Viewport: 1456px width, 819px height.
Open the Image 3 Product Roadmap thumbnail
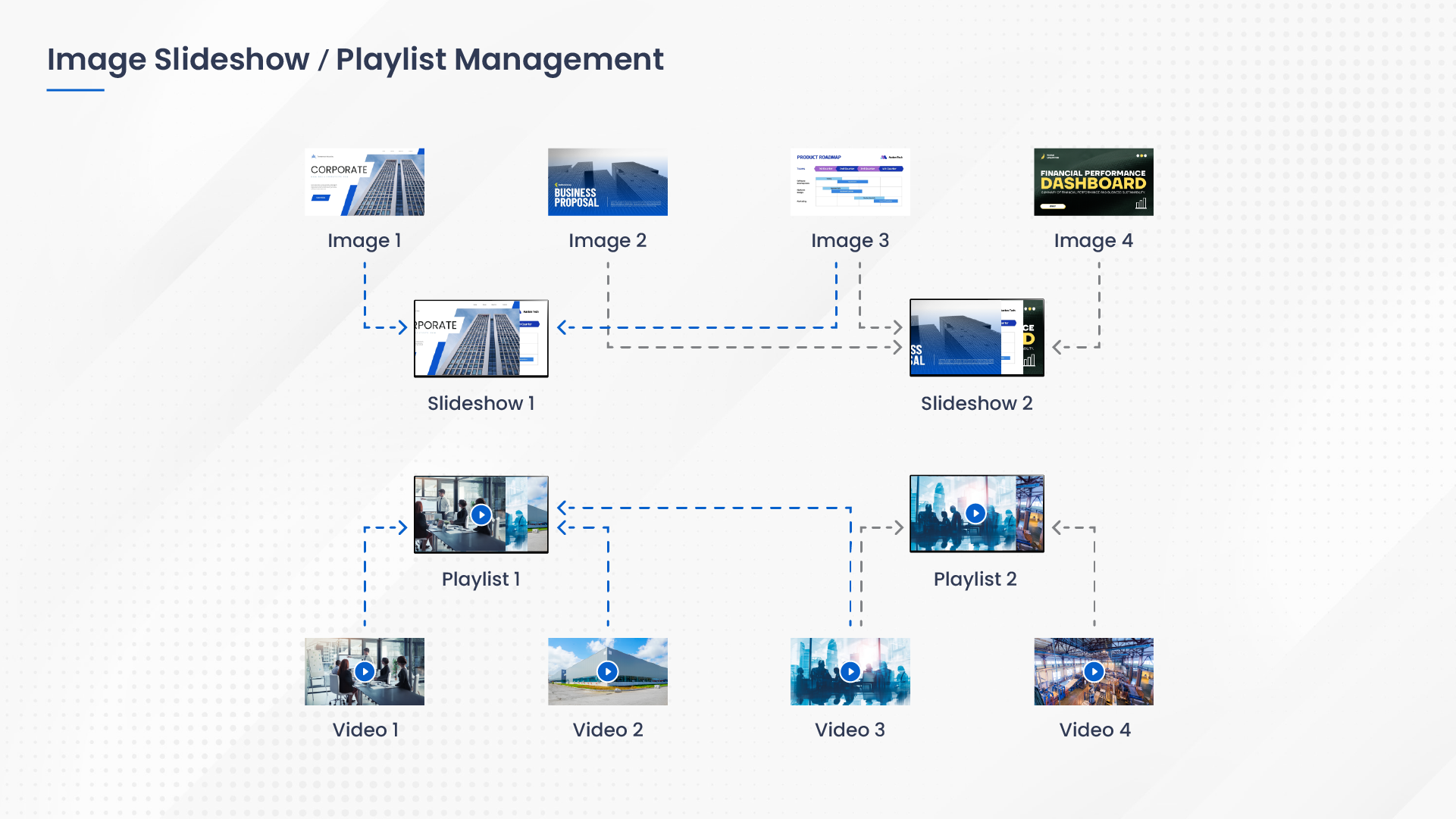(850, 182)
